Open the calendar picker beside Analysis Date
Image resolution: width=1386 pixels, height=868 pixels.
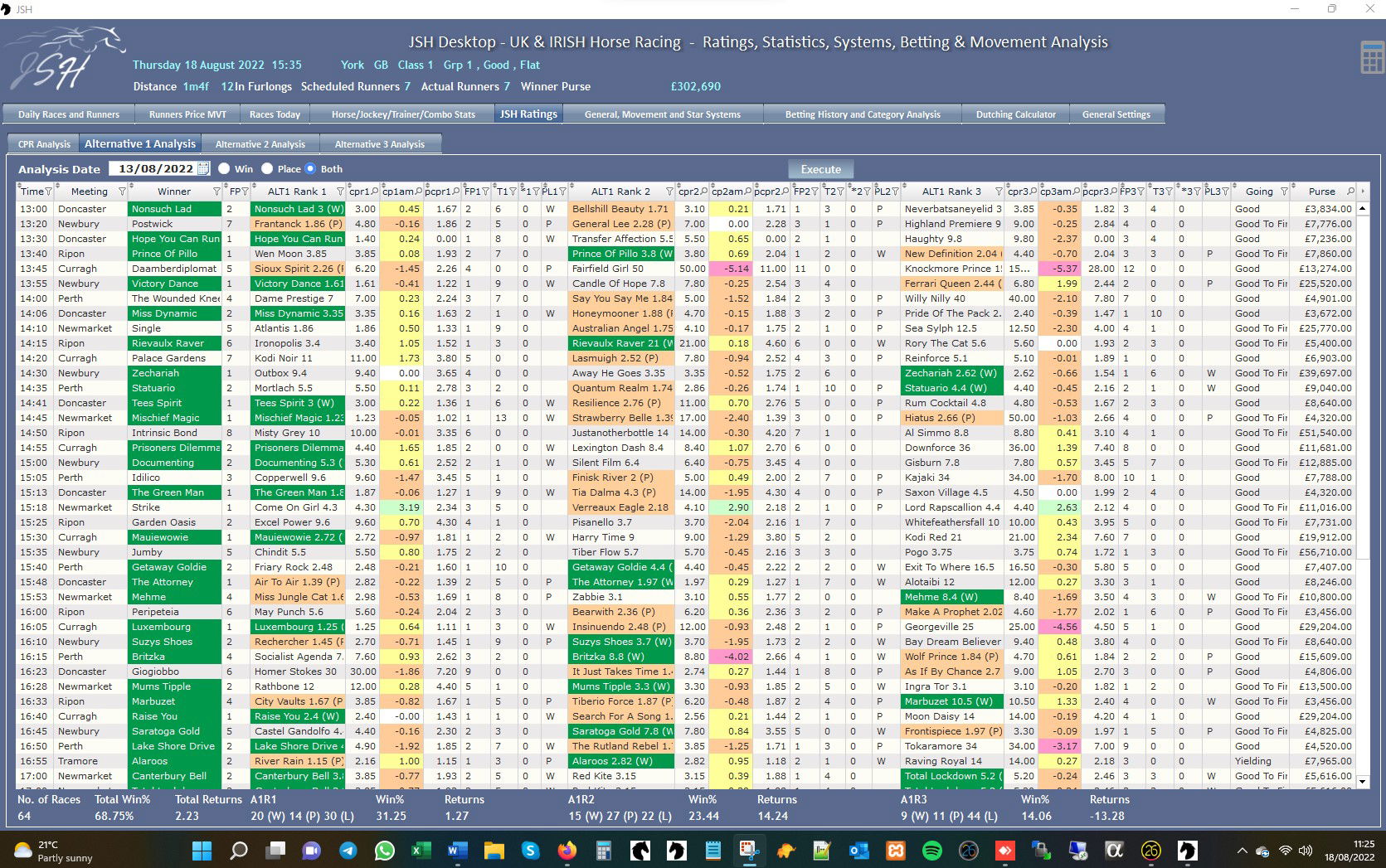pyautogui.click(x=204, y=168)
